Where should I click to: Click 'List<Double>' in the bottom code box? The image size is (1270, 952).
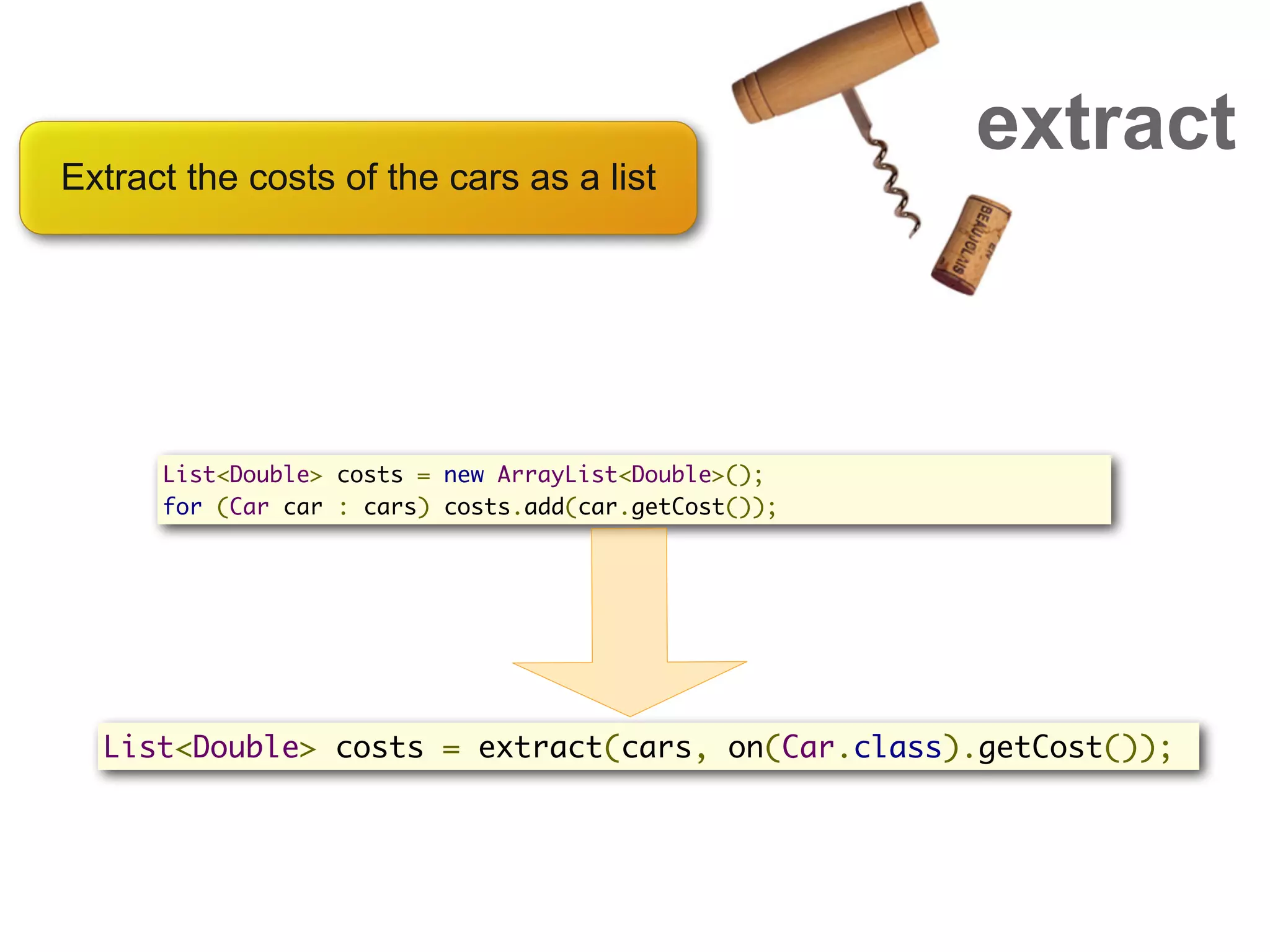[210, 747]
